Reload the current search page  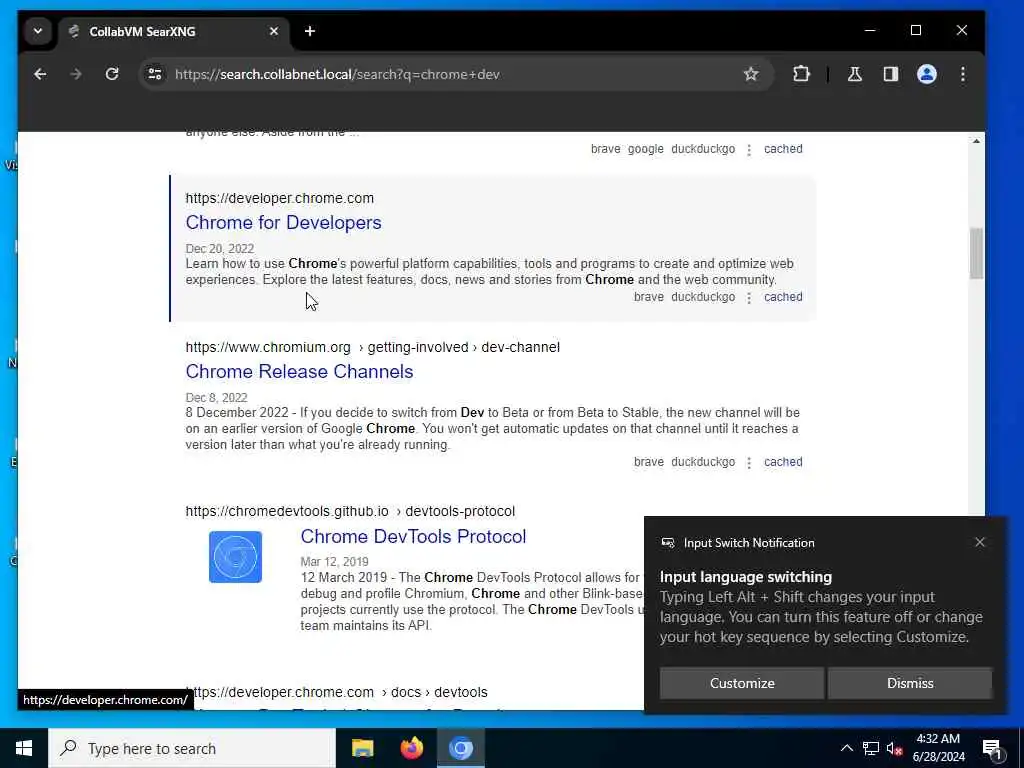[112, 74]
